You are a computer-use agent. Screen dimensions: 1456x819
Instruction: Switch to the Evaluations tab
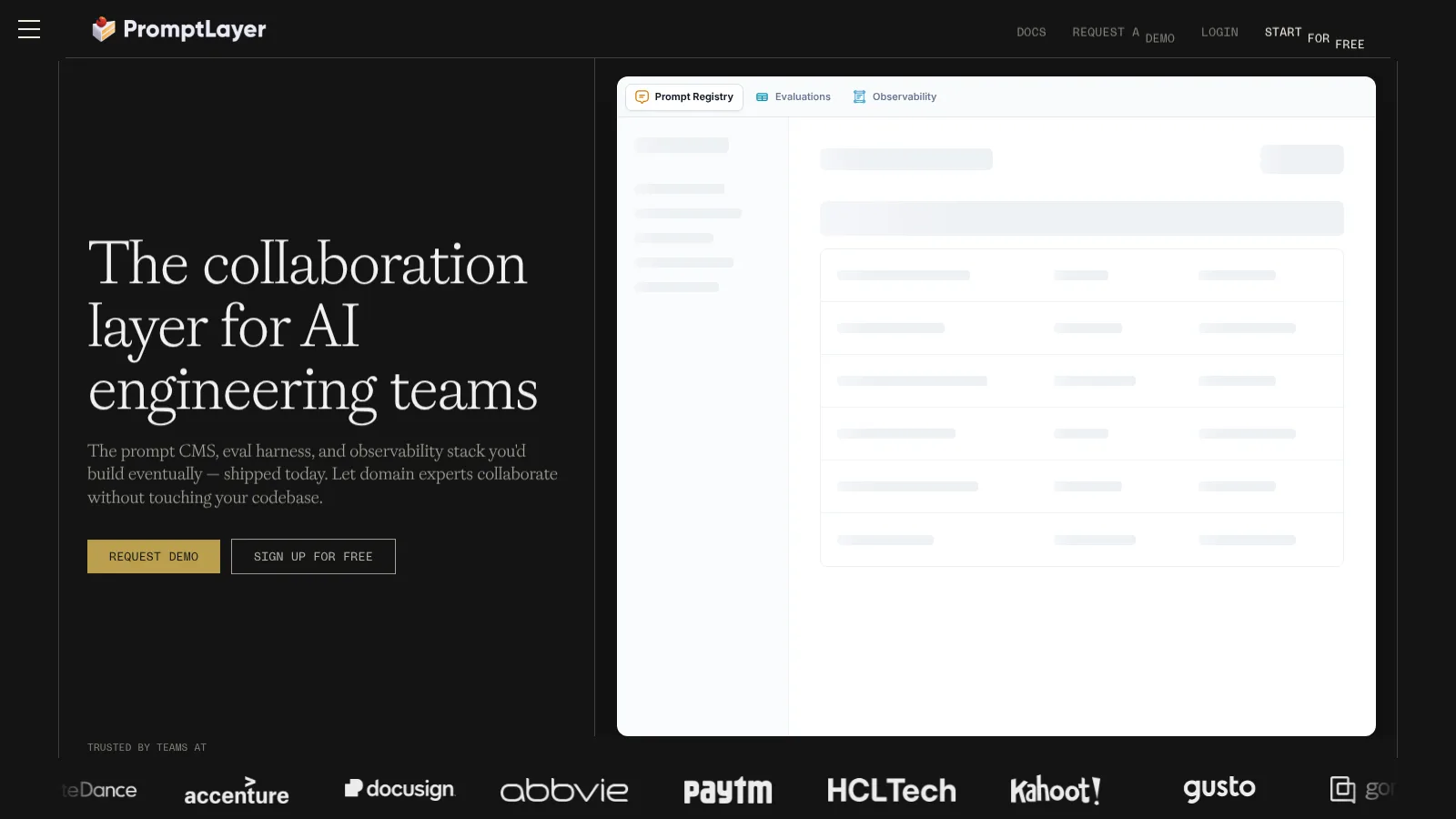point(794,96)
